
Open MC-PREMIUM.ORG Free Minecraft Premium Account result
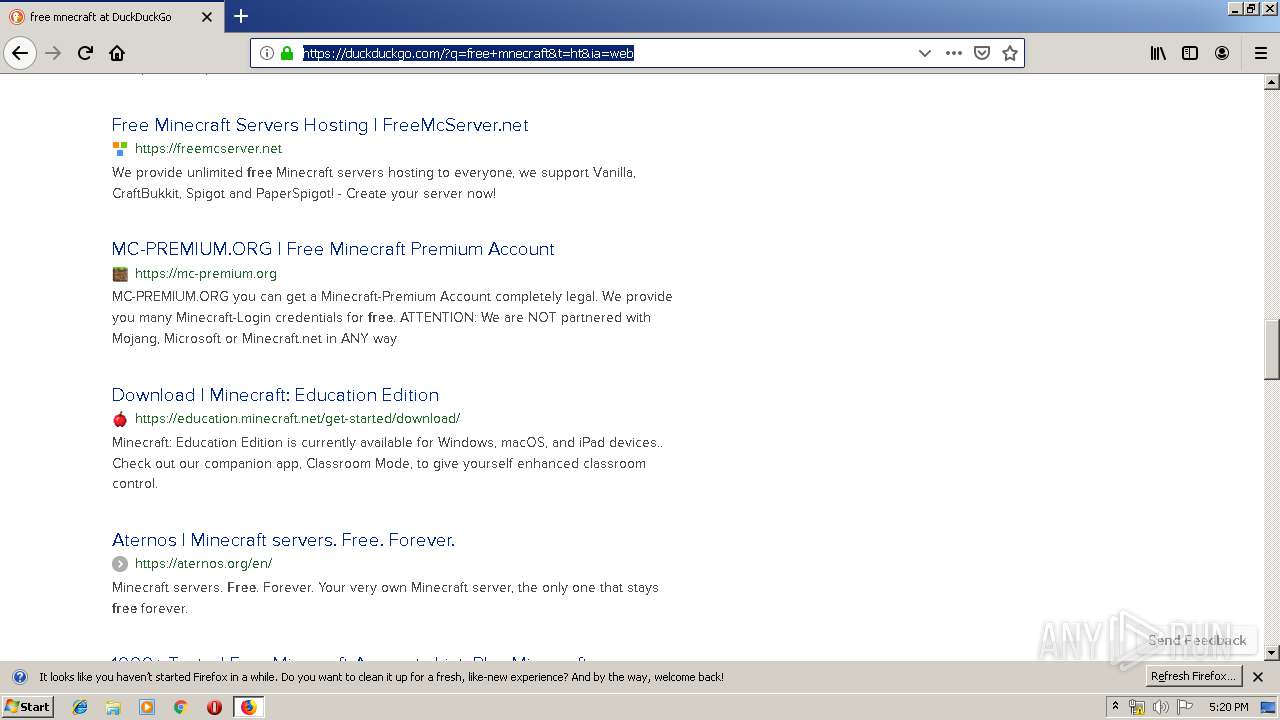333,249
